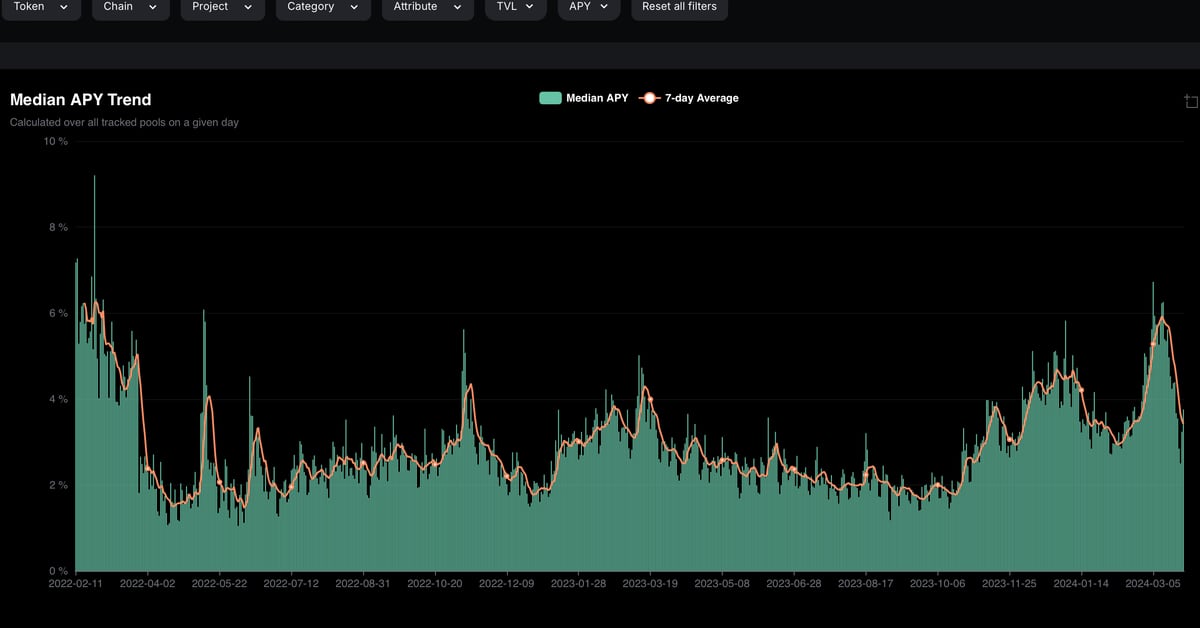
Task: Click the 2022-10-20 date label
Action: coord(435,583)
